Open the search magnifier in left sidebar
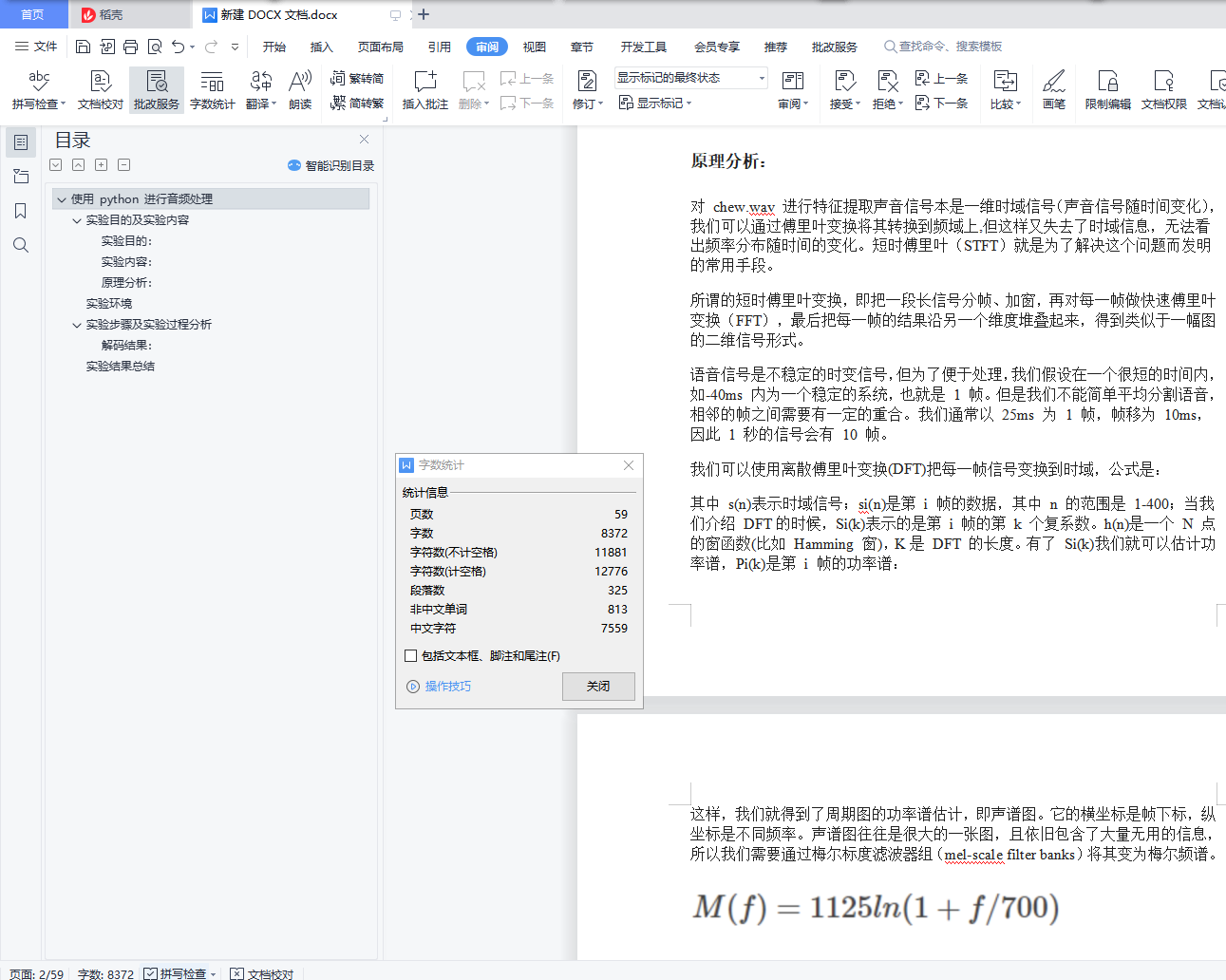The width and height of the screenshot is (1226, 980). [20, 245]
